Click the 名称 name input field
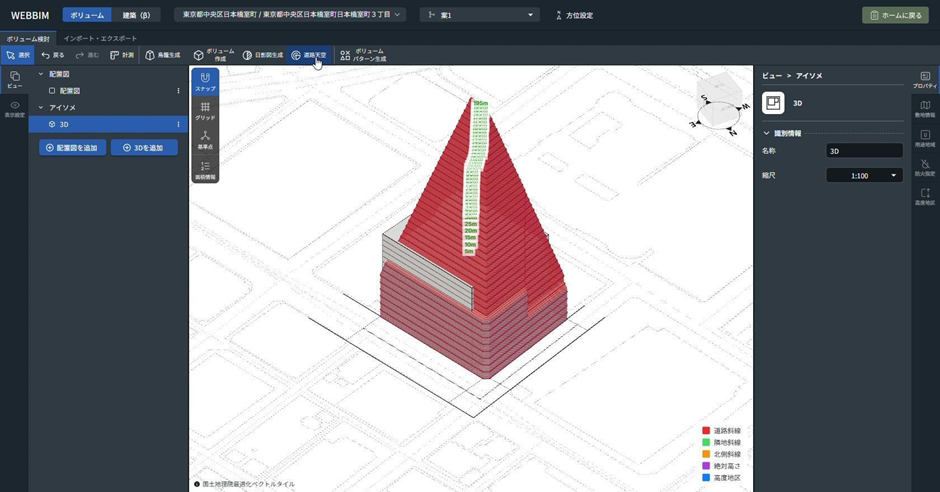The height and width of the screenshot is (492, 940). [864, 151]
